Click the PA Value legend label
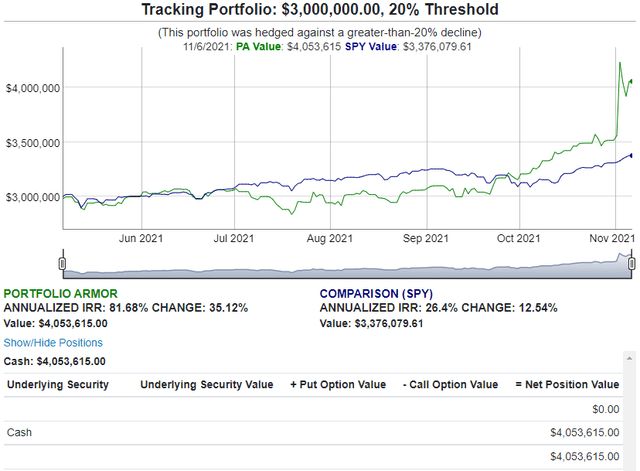Image resolution: width=640 pixels, height=471 pixels. pos(258,47)
